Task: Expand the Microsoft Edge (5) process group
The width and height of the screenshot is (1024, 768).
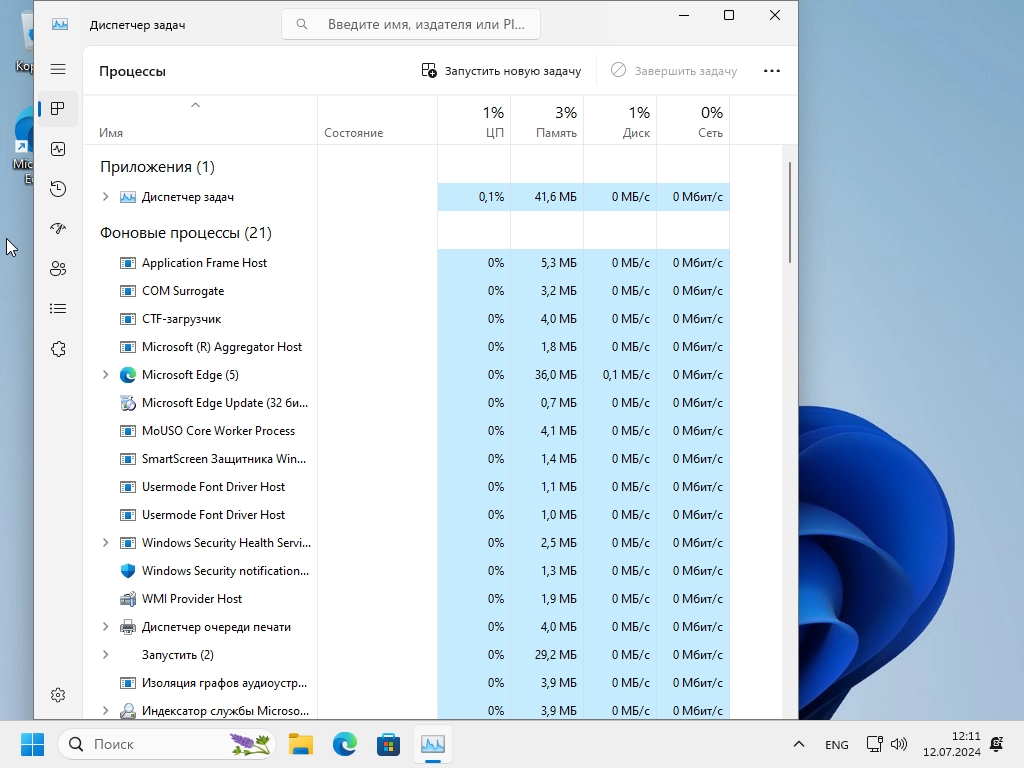Action: [106, 375]
